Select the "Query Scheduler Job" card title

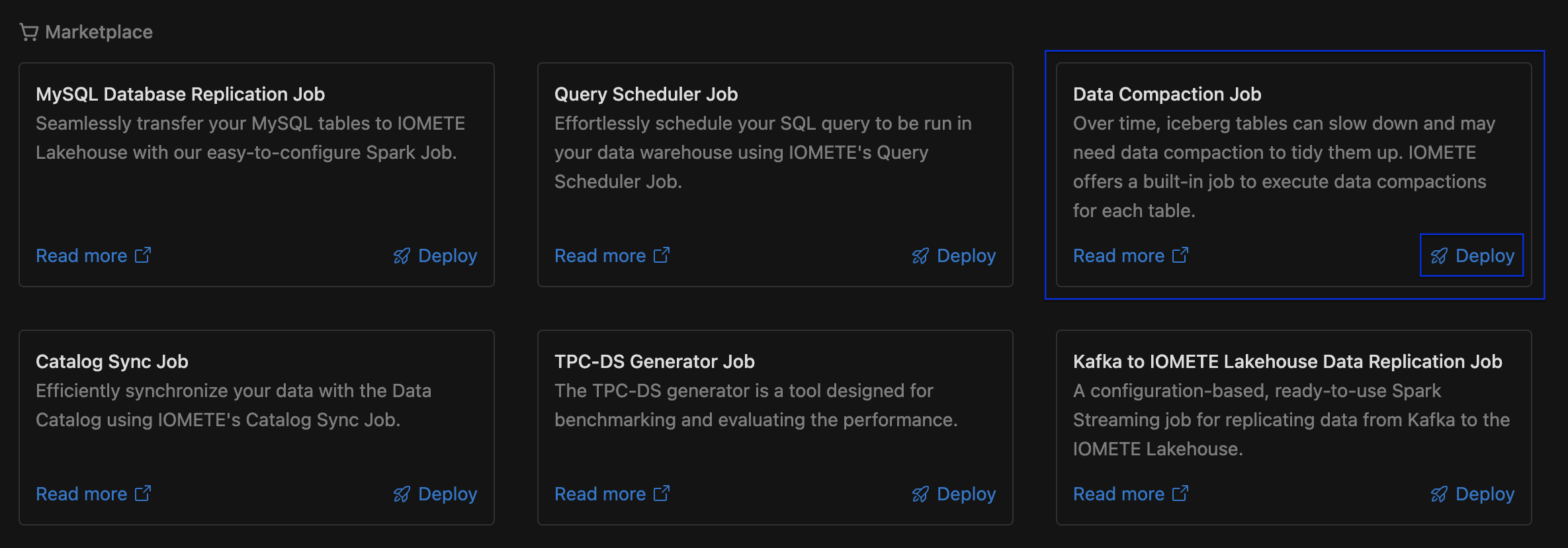[x=646, y=94]
